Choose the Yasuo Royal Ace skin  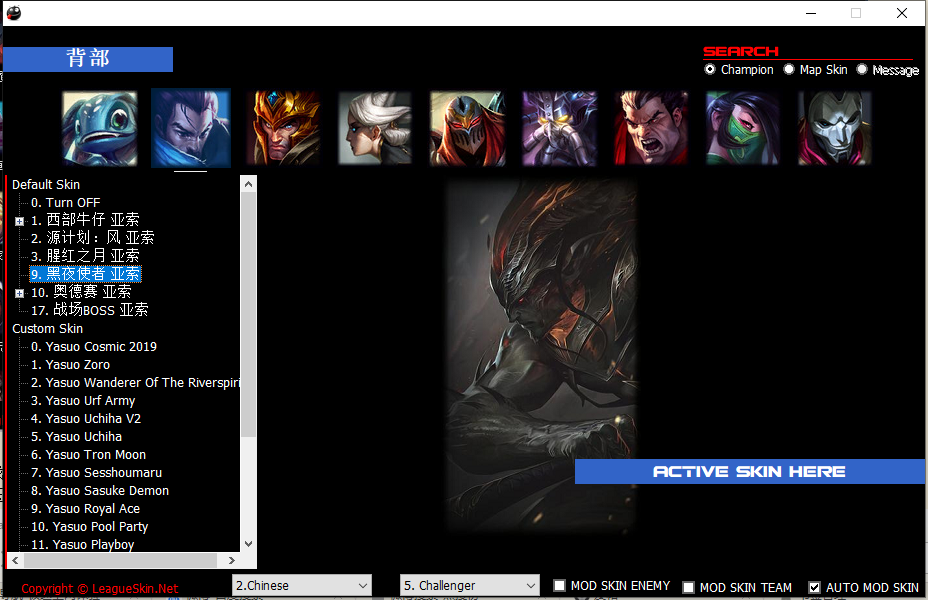(85, 509)
